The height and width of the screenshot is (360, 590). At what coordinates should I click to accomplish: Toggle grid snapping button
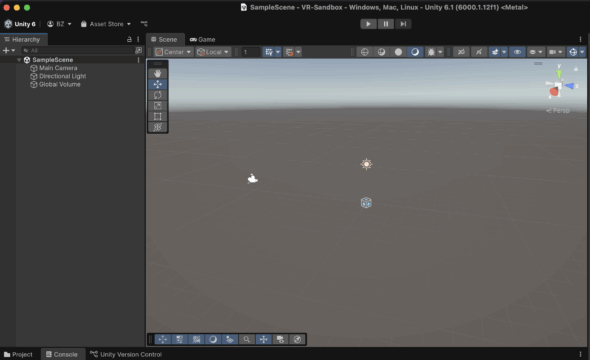pyautogui.click(x=269, y=52)
